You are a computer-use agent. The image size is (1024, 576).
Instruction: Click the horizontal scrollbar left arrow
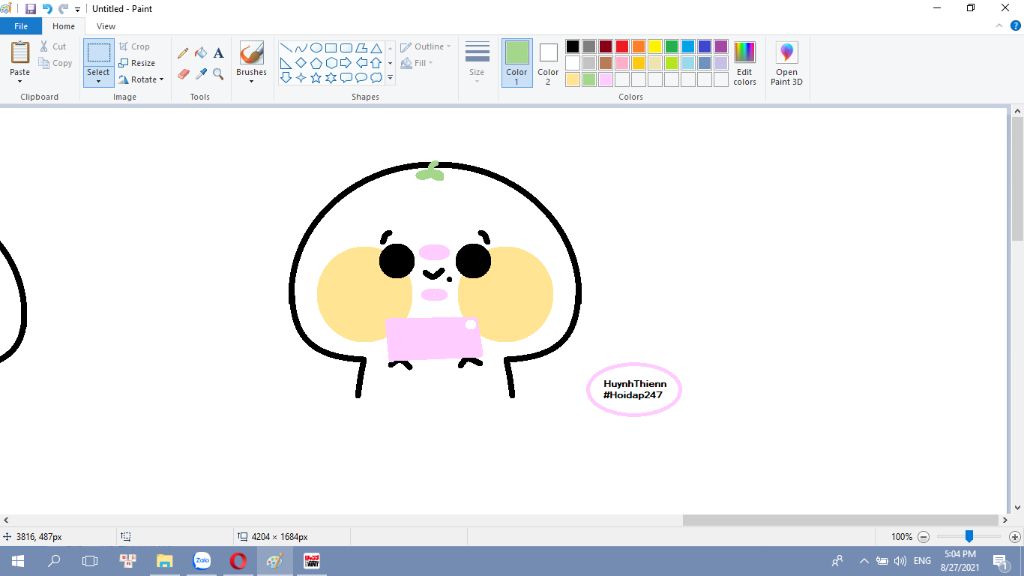tap(6, 520)
